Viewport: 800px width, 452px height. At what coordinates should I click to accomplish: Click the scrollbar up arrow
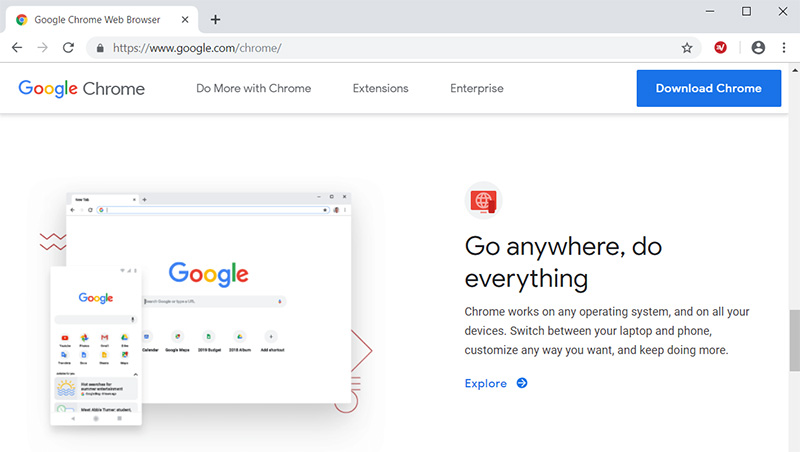pyautogui.click(x=795, y=70)
